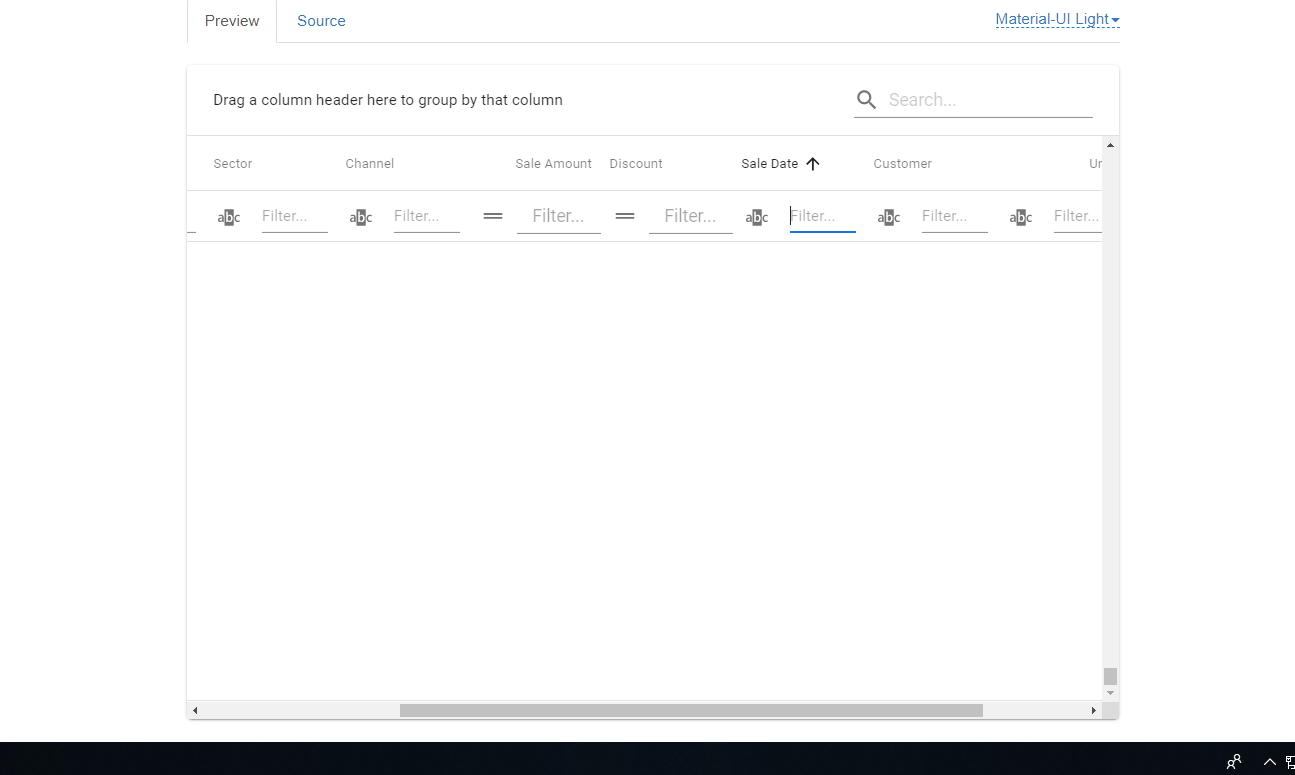Toggle sorting on the Sector column header
1295x775 pixels.
(x=232, y=163)
